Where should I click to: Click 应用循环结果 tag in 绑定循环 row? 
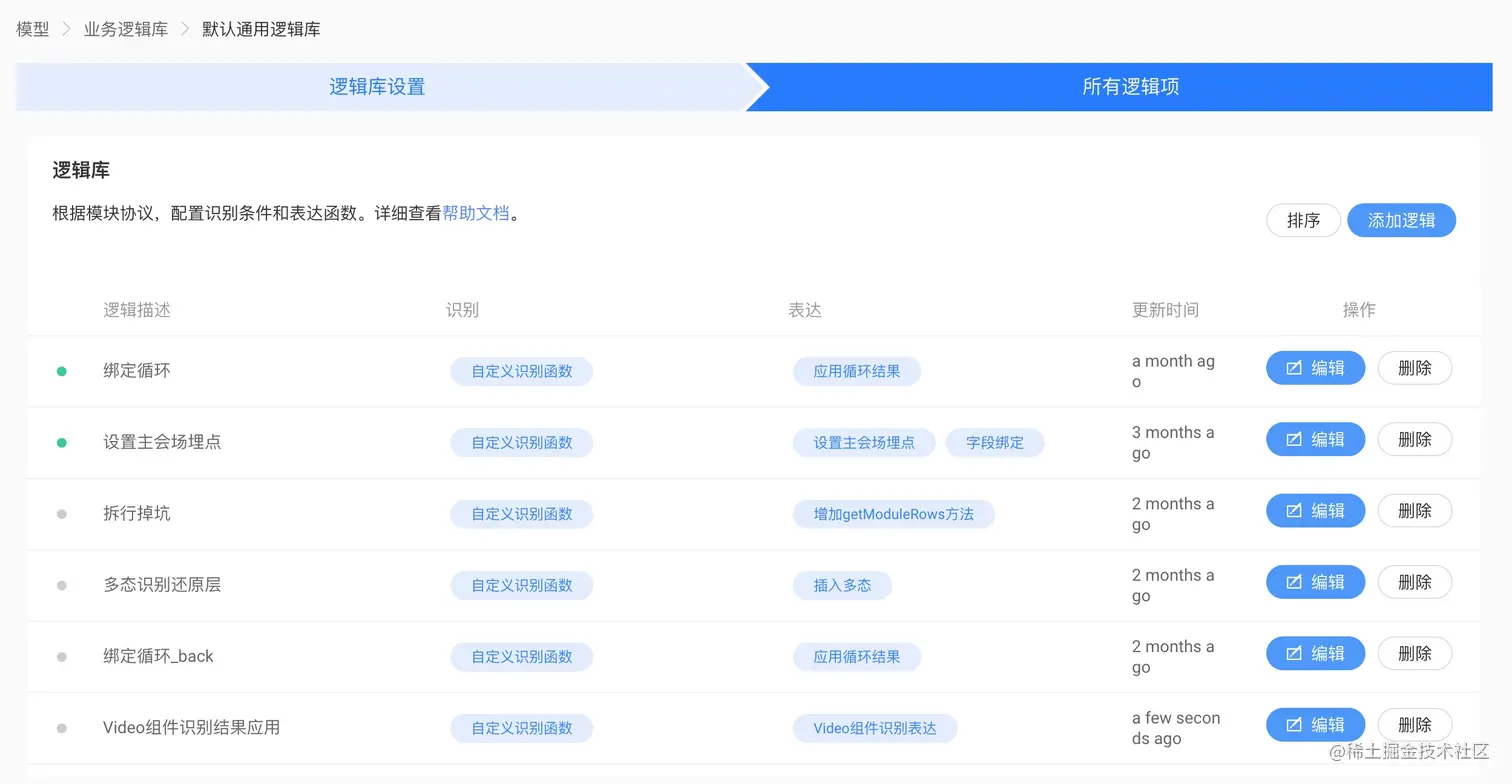pos(857,371)
